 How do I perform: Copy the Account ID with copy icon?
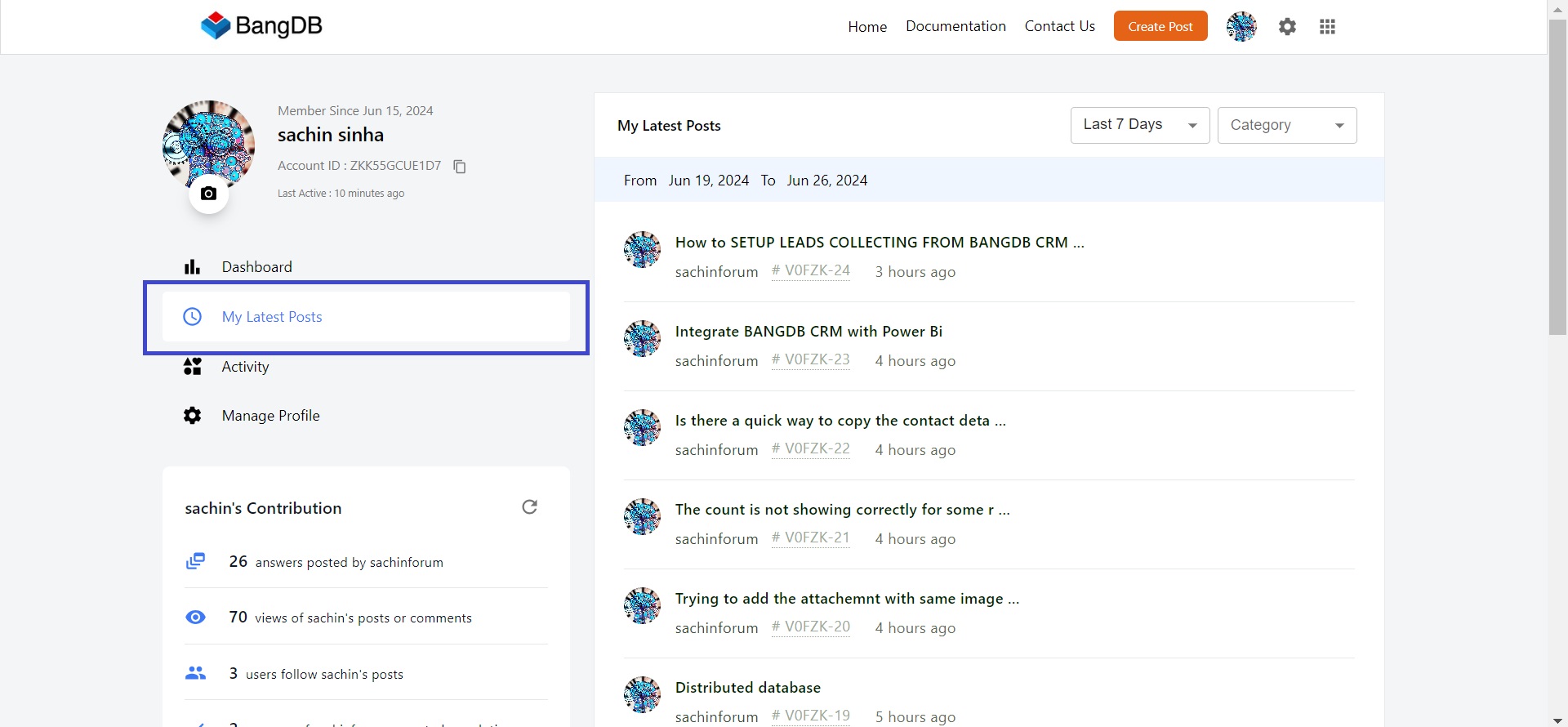point(460,167)
